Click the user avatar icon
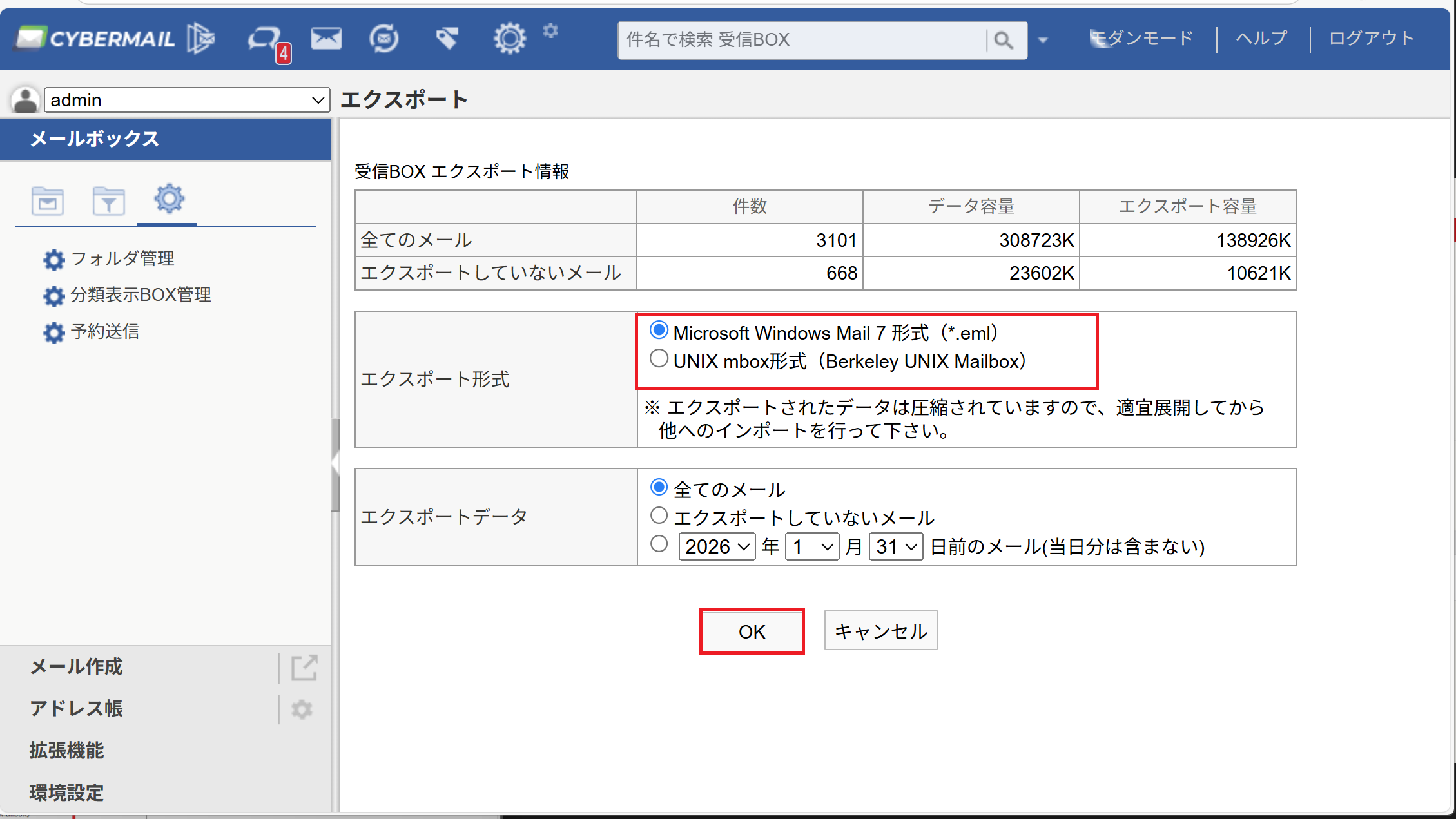Screen dimensions: 1456x819 click(25, 100)
